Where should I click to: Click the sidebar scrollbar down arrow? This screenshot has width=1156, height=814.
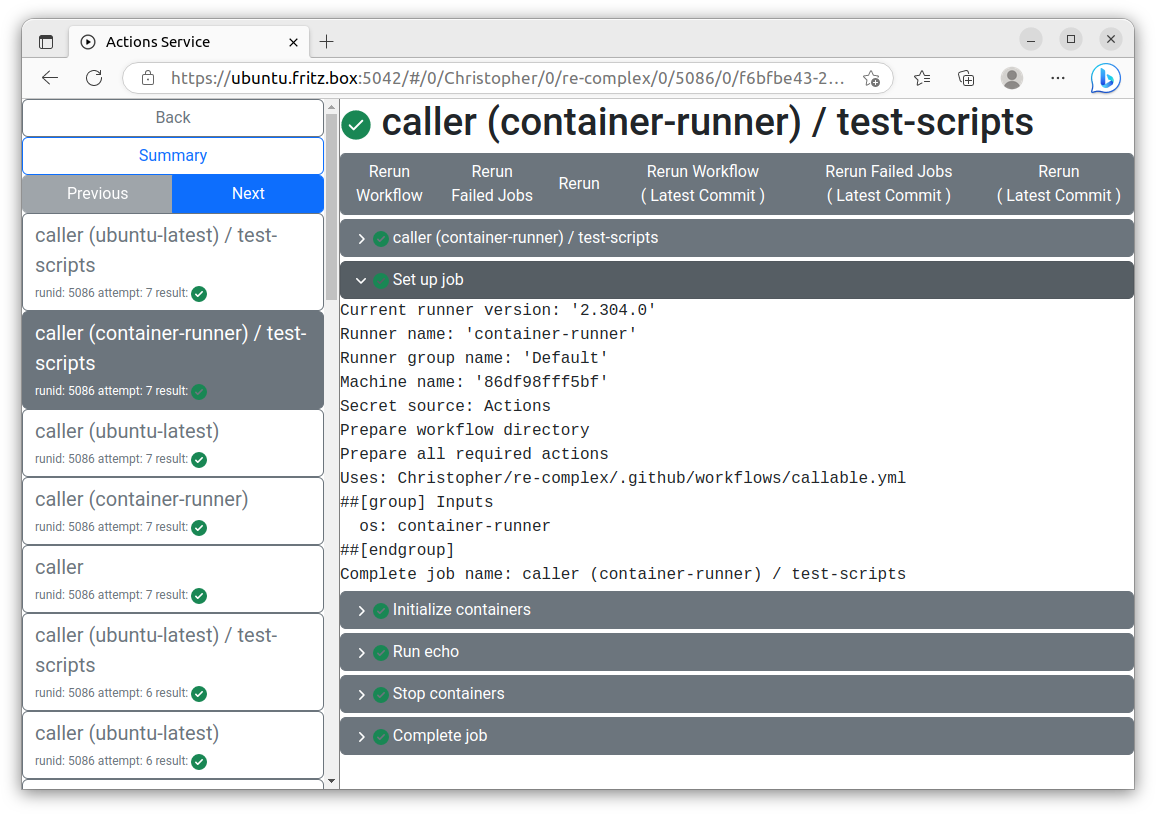tap(332, 781)
